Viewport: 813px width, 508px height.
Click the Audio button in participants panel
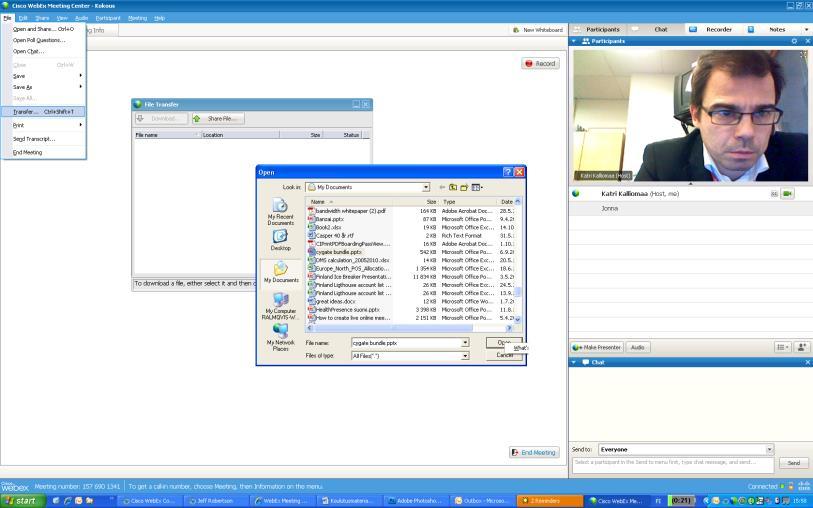click(x=637, y=347)
